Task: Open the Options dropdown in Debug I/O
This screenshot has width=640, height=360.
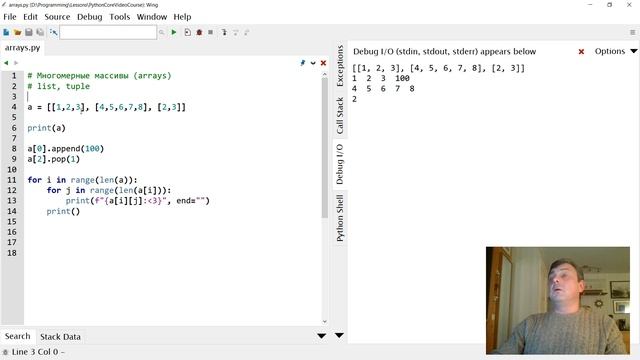Action: point(616,51)
